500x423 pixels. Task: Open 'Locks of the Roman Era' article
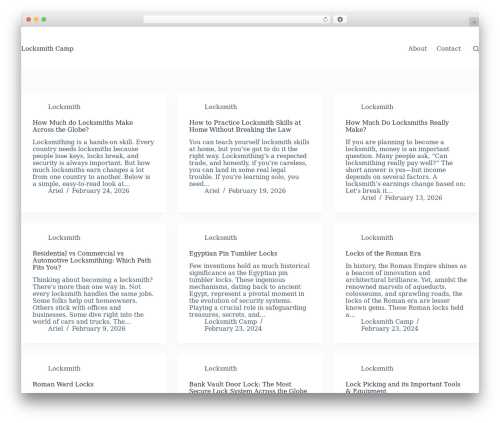pyautogui.click(x=383, y=253)
